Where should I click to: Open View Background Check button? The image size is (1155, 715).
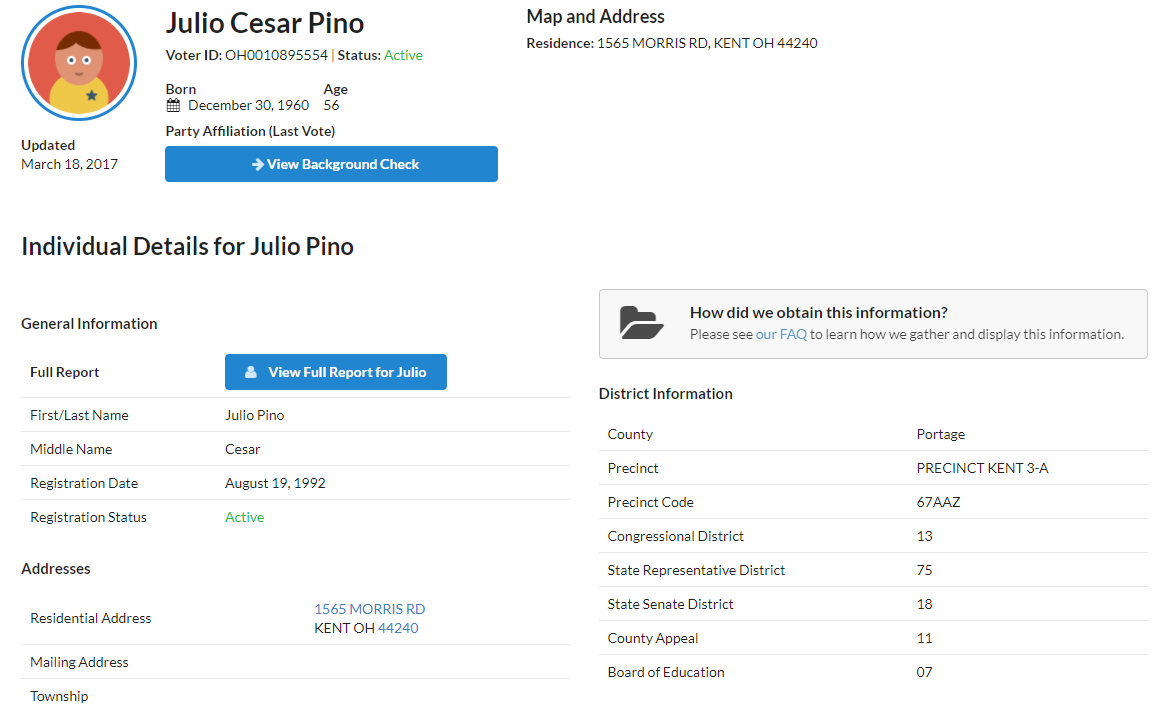point(331,164)
